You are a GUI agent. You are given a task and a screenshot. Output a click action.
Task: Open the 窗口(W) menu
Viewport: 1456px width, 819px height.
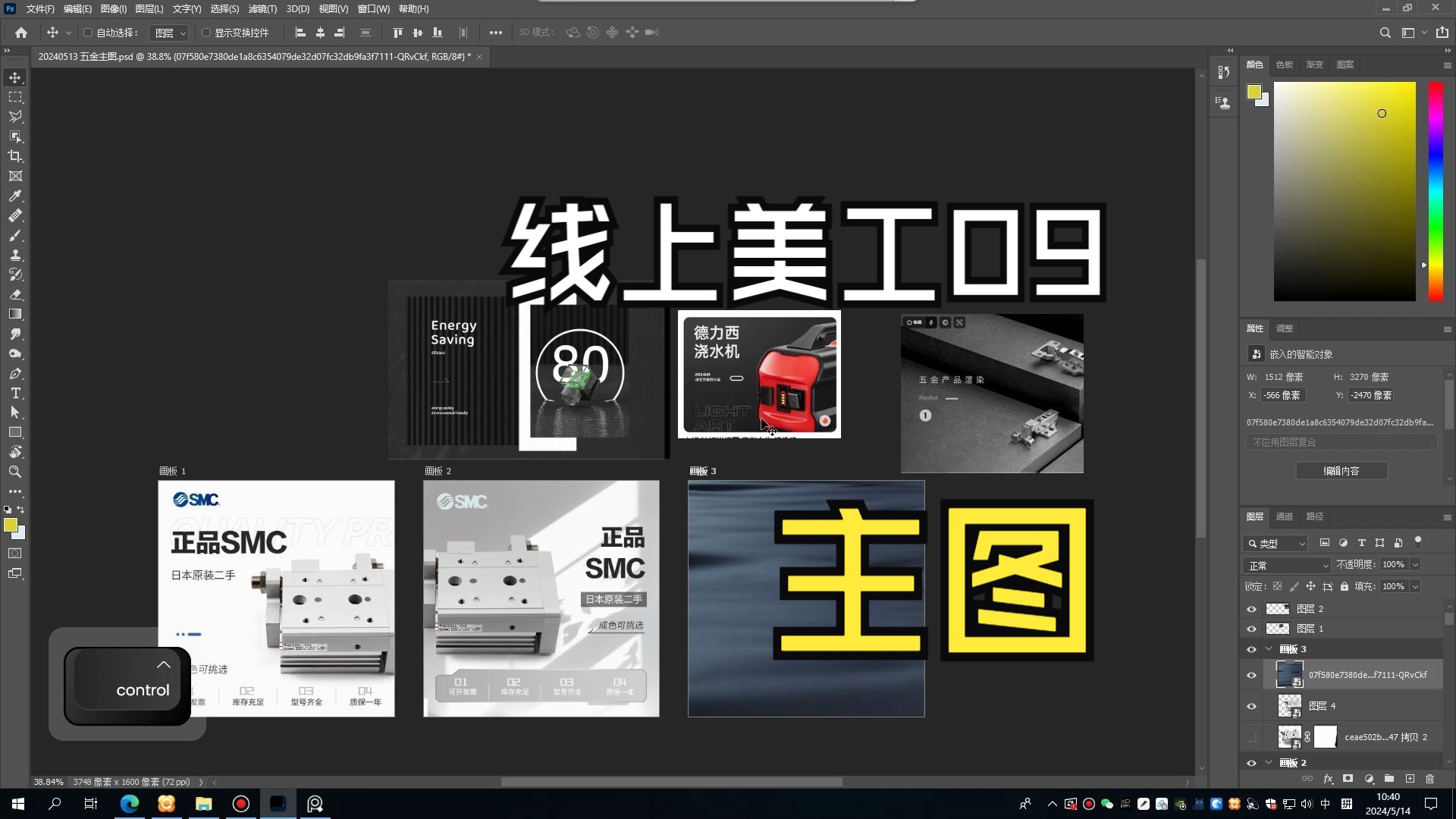[x=373, y=9]
